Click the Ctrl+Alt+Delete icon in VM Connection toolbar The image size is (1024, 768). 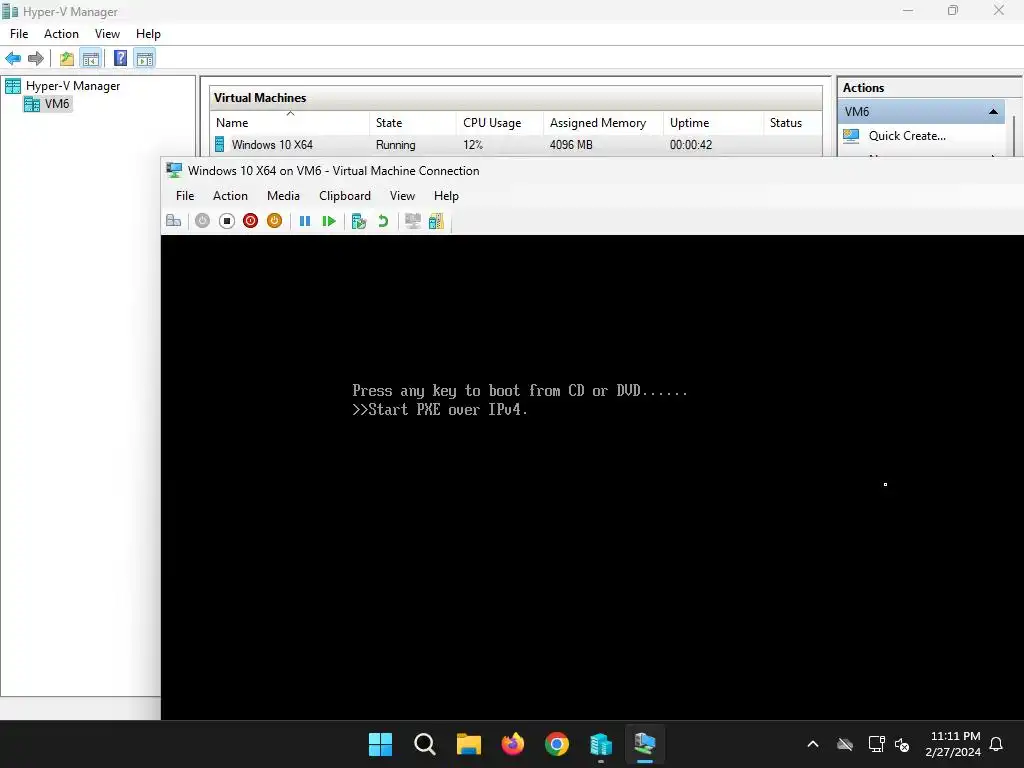tap(174, 221)
